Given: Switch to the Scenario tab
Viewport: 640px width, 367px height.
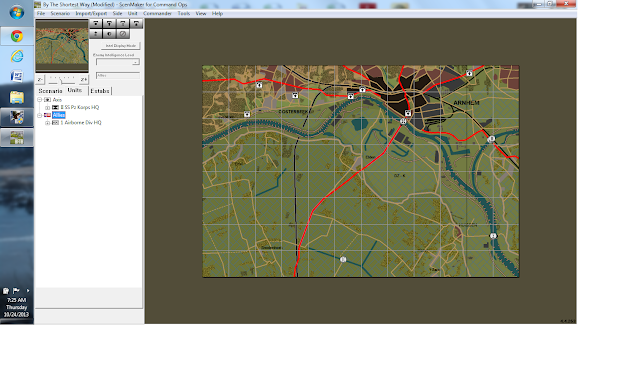Looking at the screenshot, I should (x=50, y=91).
